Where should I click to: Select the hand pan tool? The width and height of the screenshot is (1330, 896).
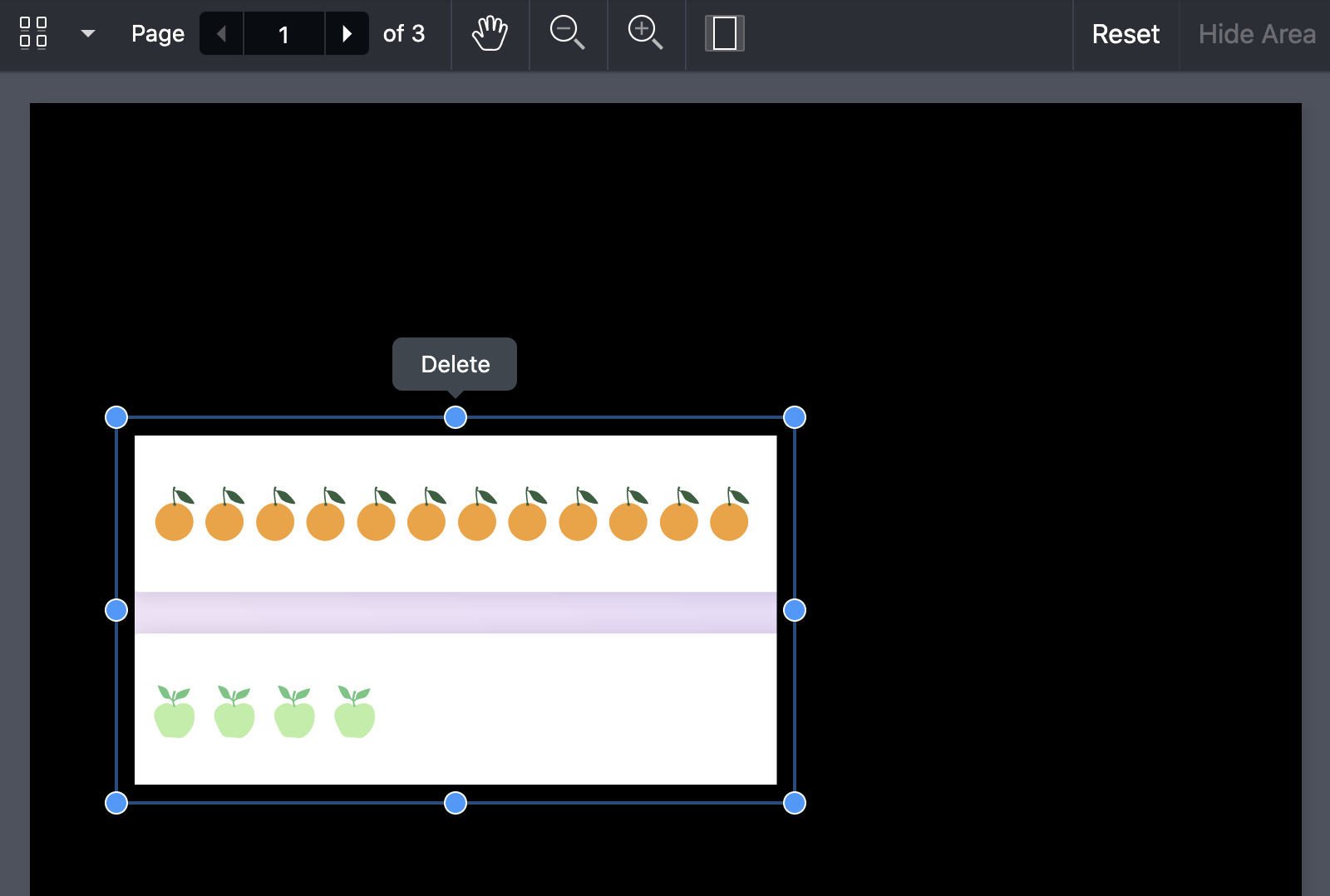click(x=490, y=33)
